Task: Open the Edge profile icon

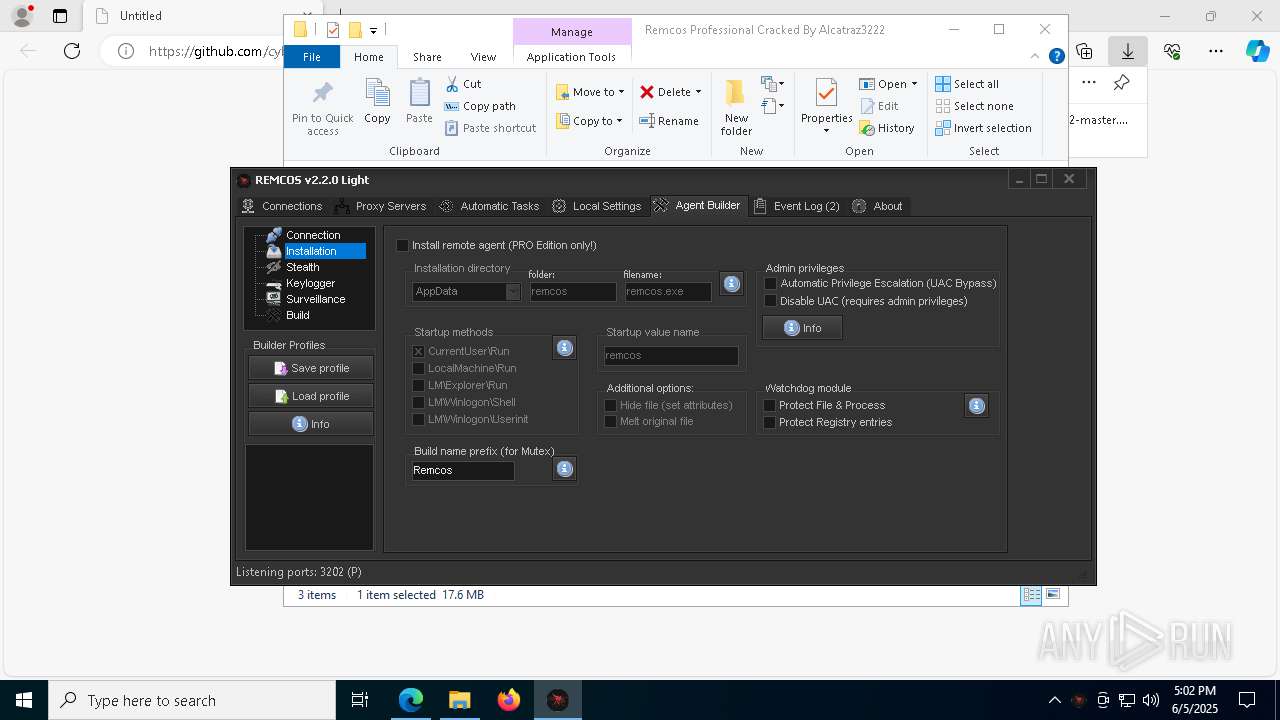Action: coord(21,16)
